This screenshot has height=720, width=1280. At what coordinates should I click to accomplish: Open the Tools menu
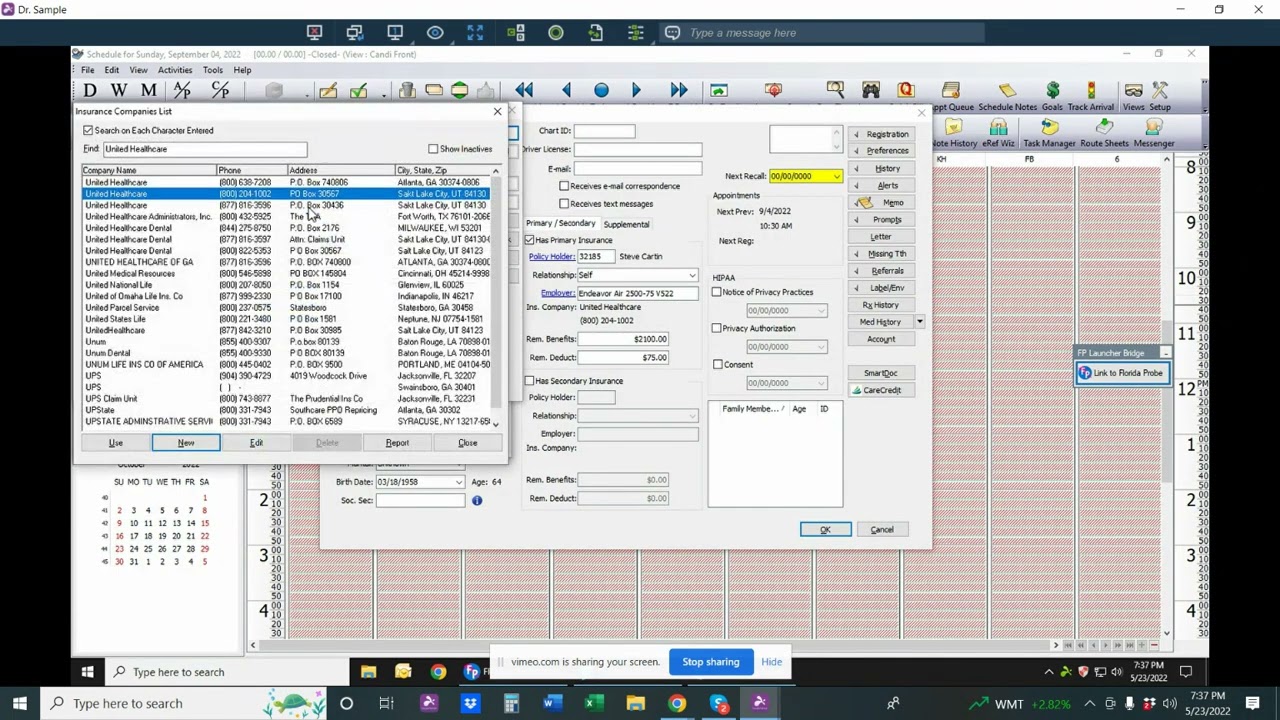(x=213, y=70)
